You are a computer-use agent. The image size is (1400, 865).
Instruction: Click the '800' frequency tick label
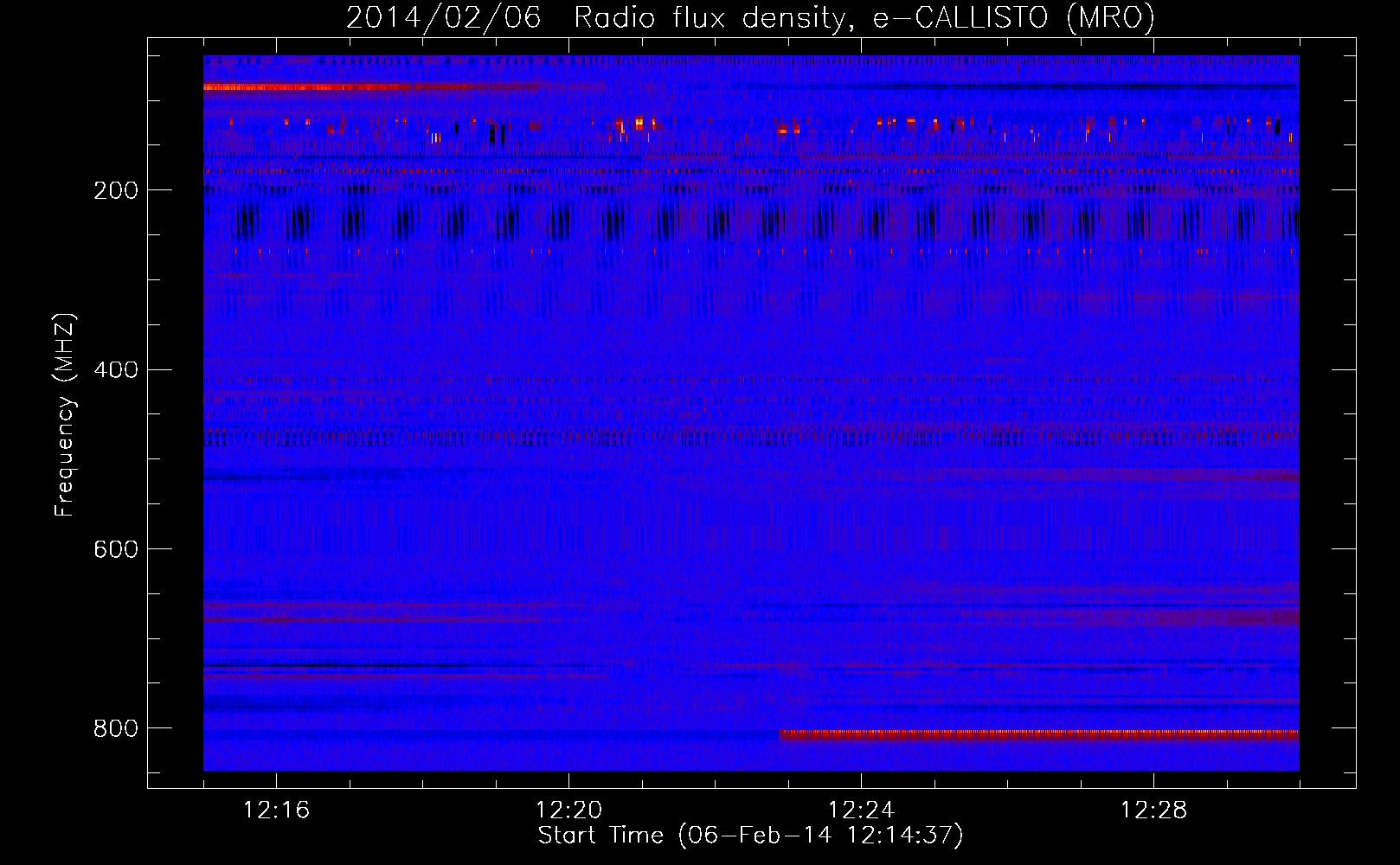115,728
